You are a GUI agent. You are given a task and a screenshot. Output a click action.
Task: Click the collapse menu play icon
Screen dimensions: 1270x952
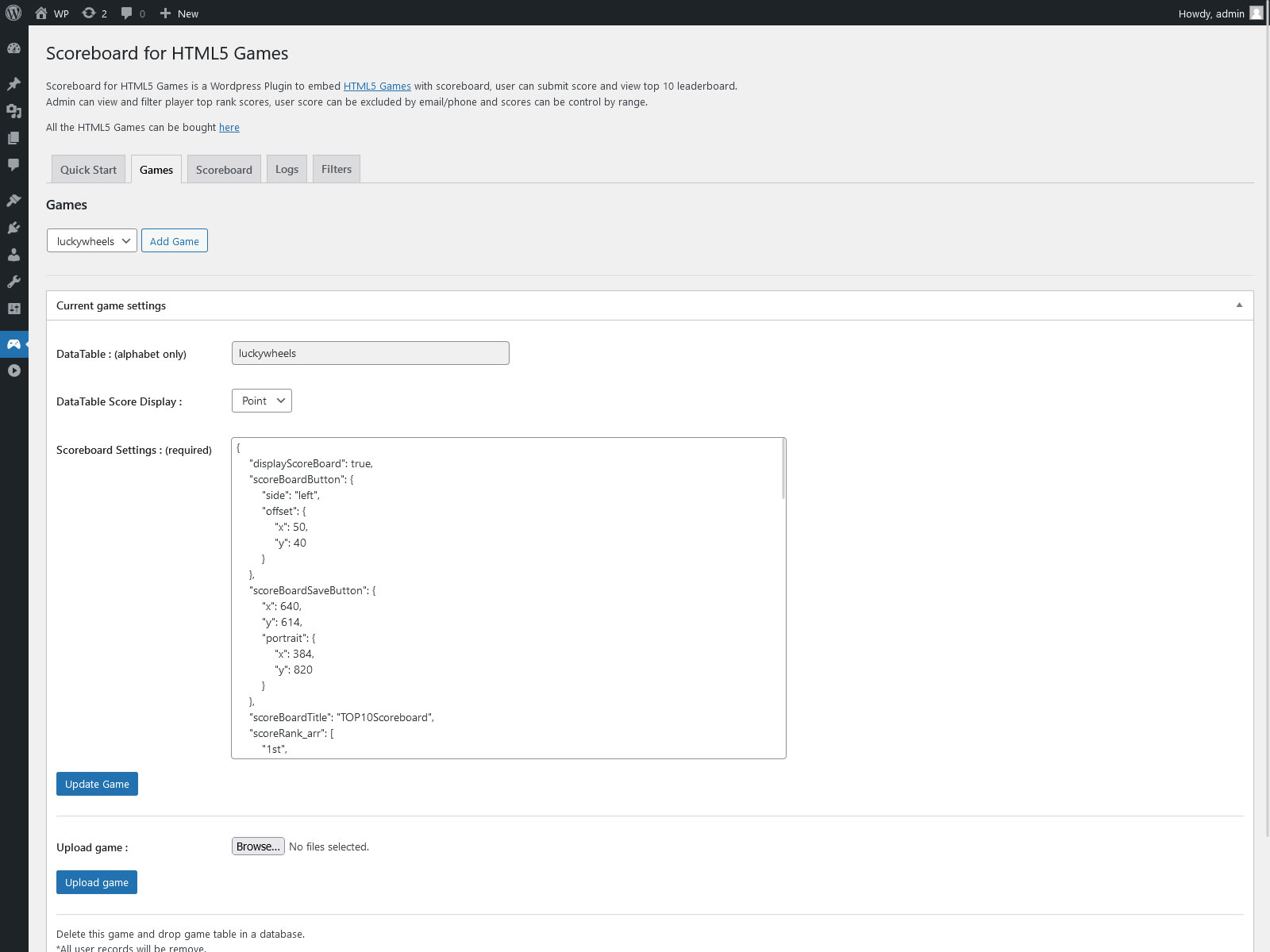tap(13, 370)
